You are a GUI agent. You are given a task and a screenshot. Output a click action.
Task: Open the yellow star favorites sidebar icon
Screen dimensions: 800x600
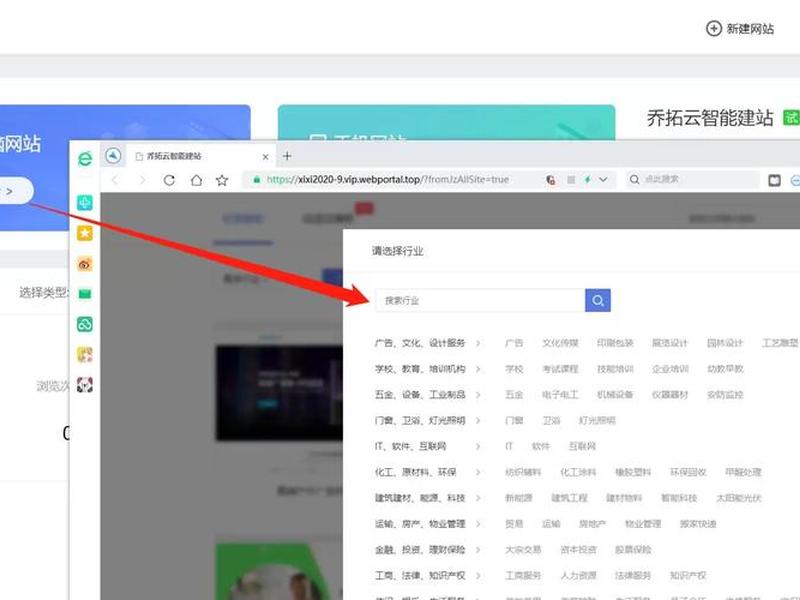click(x=85, y=233)
